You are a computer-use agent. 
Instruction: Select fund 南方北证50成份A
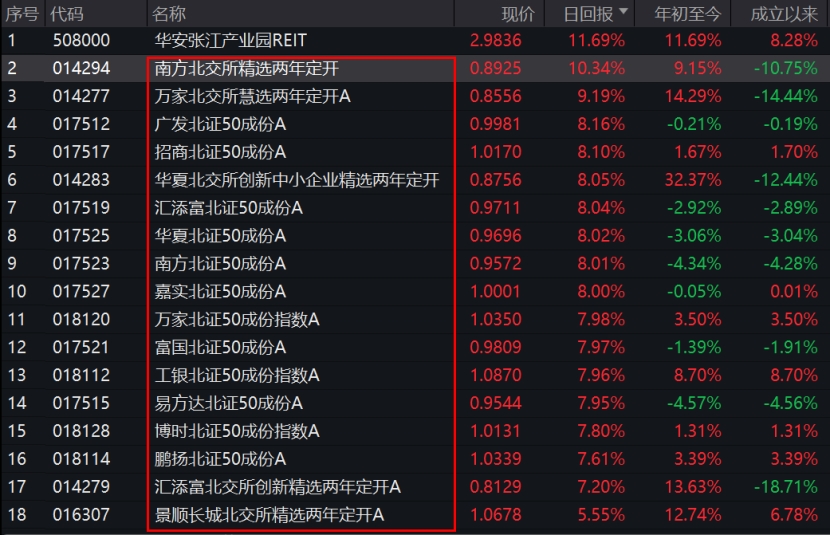[x=220, y=264]
